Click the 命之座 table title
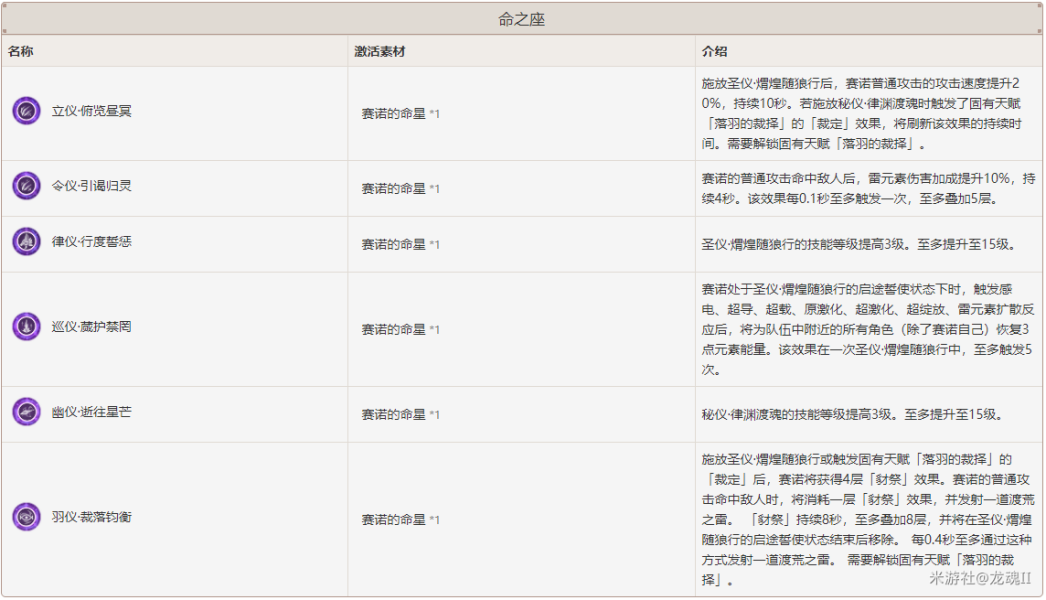Viewport: 1046px width, 600px height. tap(522, 19)
